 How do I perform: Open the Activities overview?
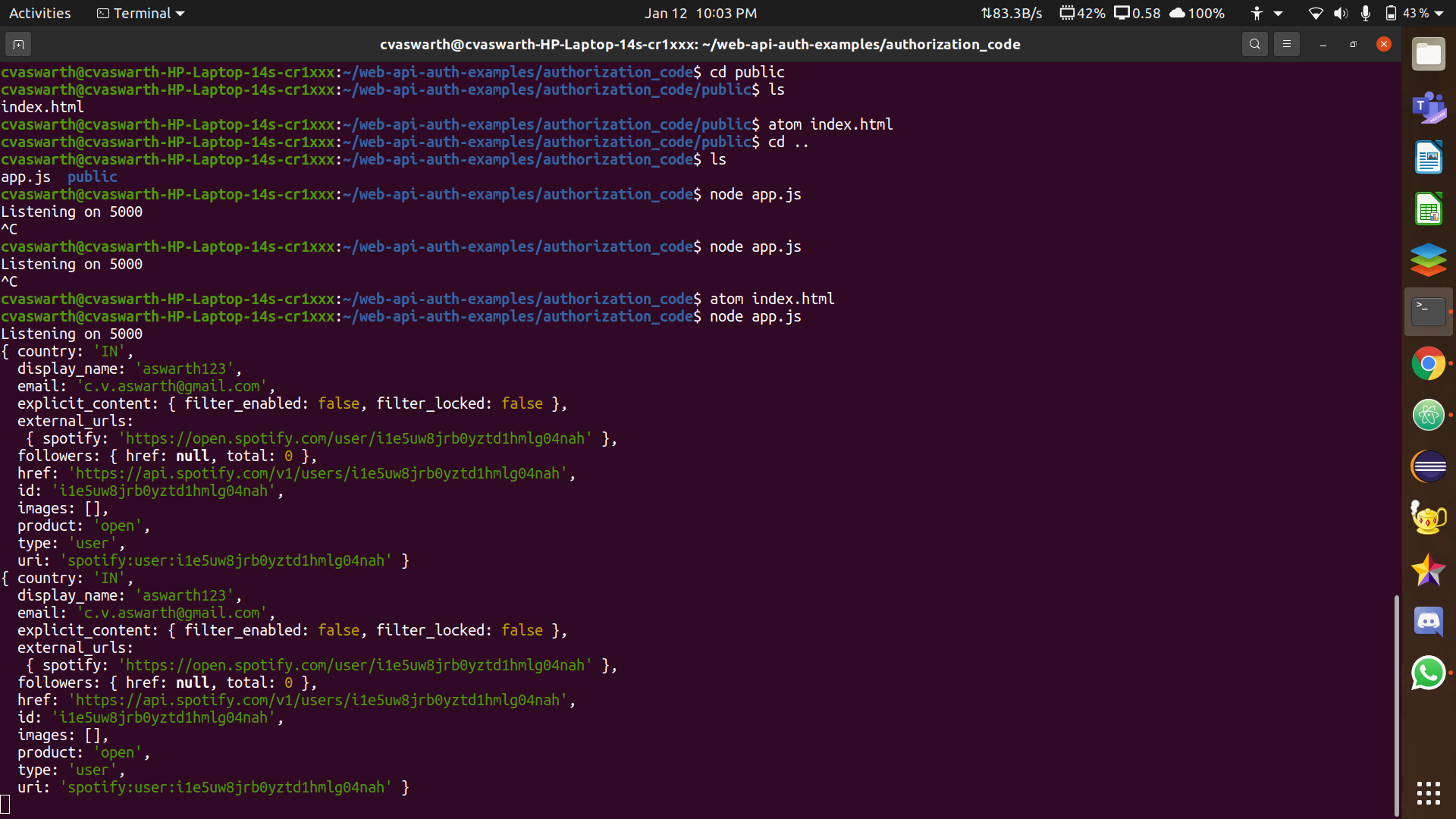click(39, 13)
